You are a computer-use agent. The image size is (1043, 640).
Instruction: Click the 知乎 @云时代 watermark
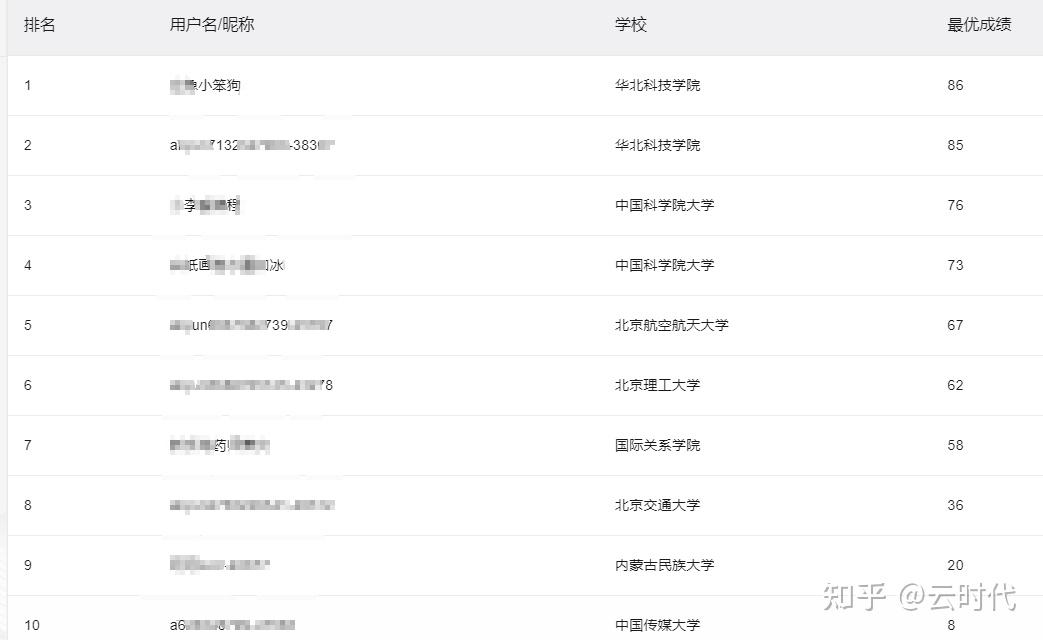pos(918,597)
